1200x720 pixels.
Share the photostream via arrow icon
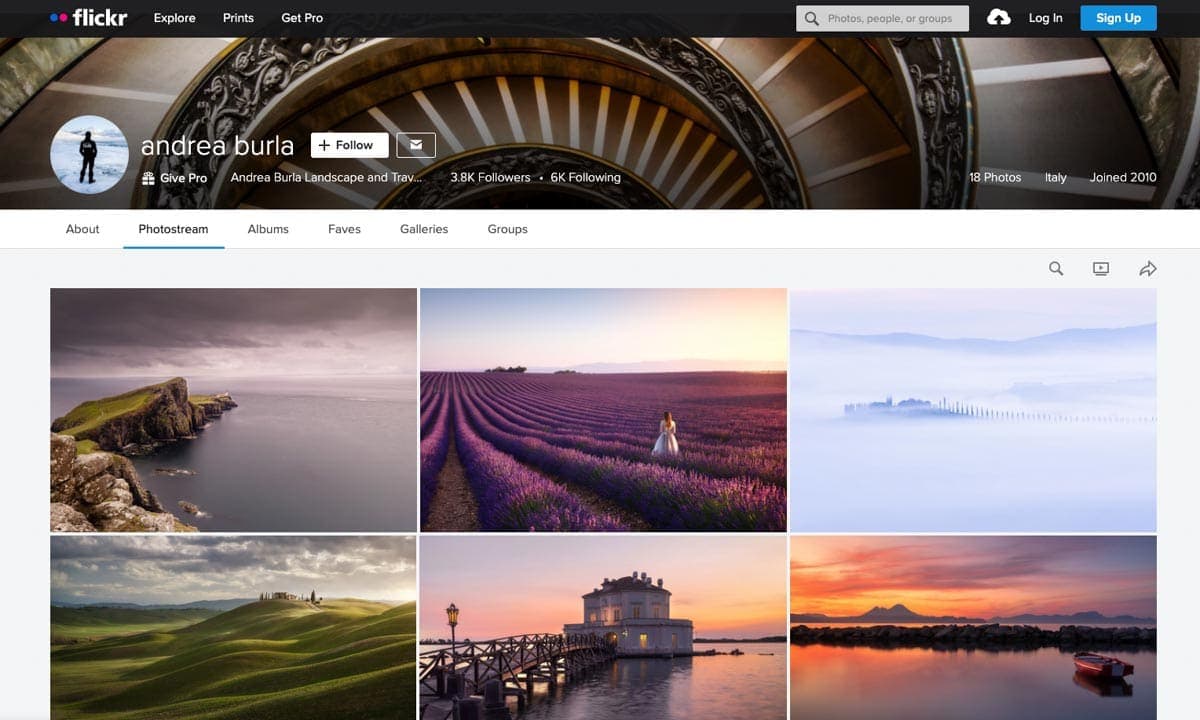point(1147,269)
